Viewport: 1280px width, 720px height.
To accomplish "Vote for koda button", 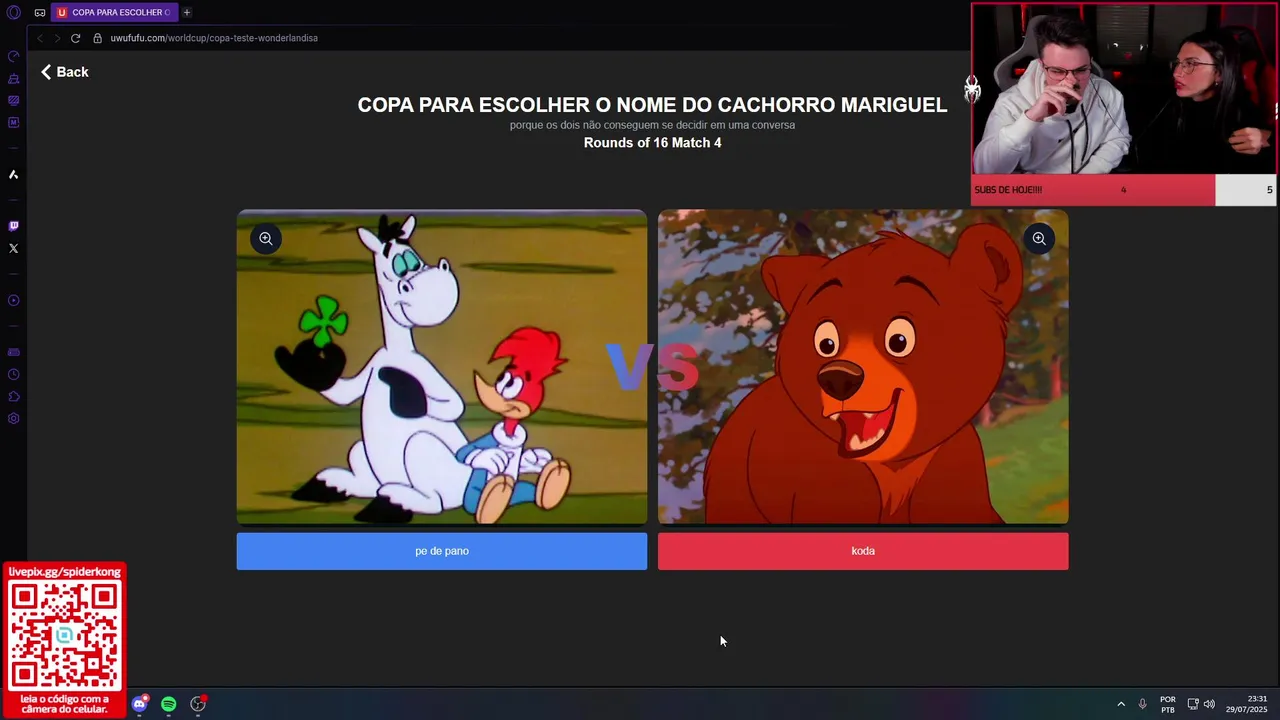I will [863, 551].
